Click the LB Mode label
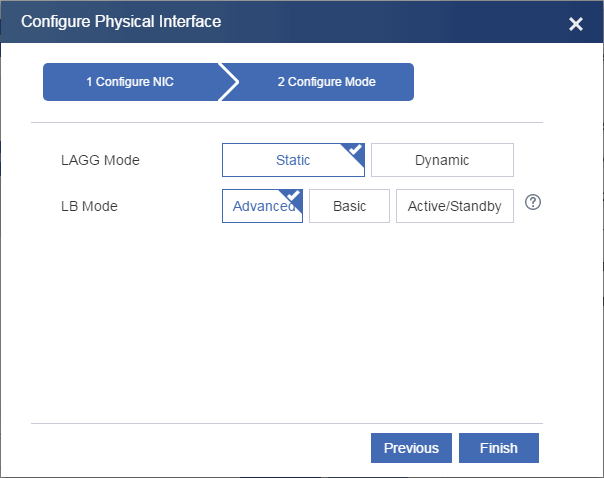Image resolution: width=604 pixels, height=478 pixels. click(x=89, y=207)
